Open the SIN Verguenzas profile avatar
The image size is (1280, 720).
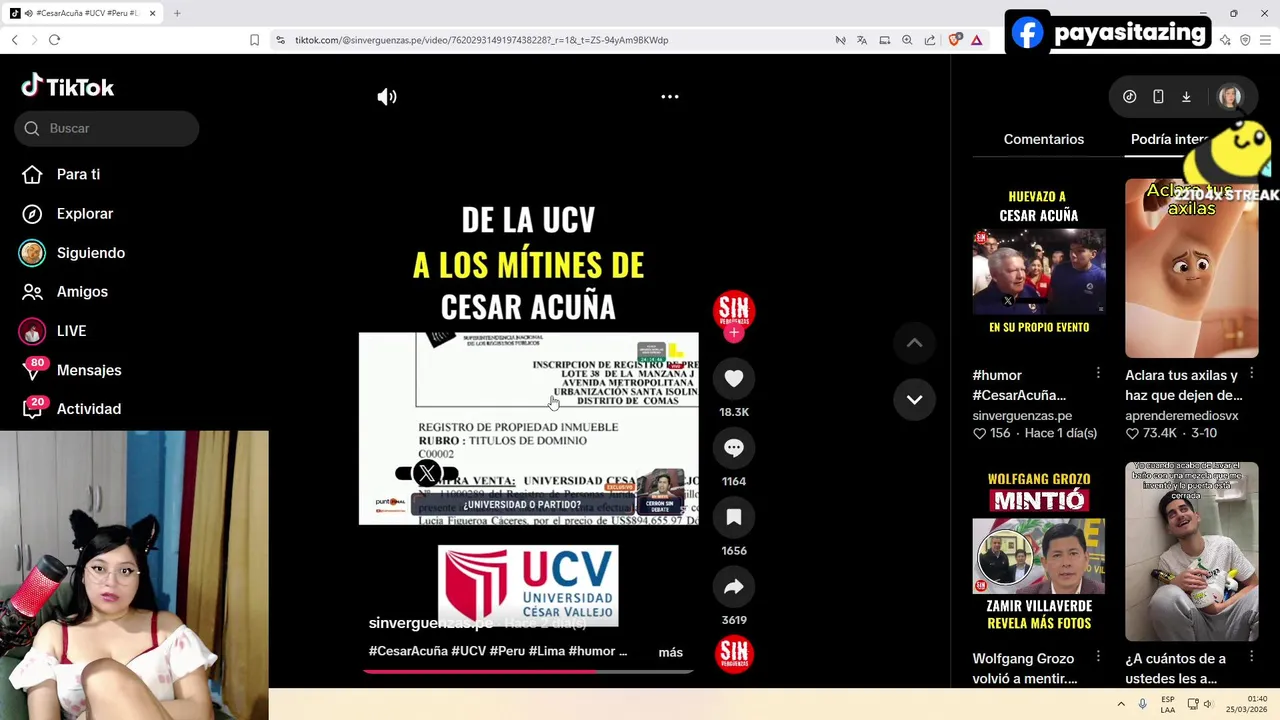point(734,308)
